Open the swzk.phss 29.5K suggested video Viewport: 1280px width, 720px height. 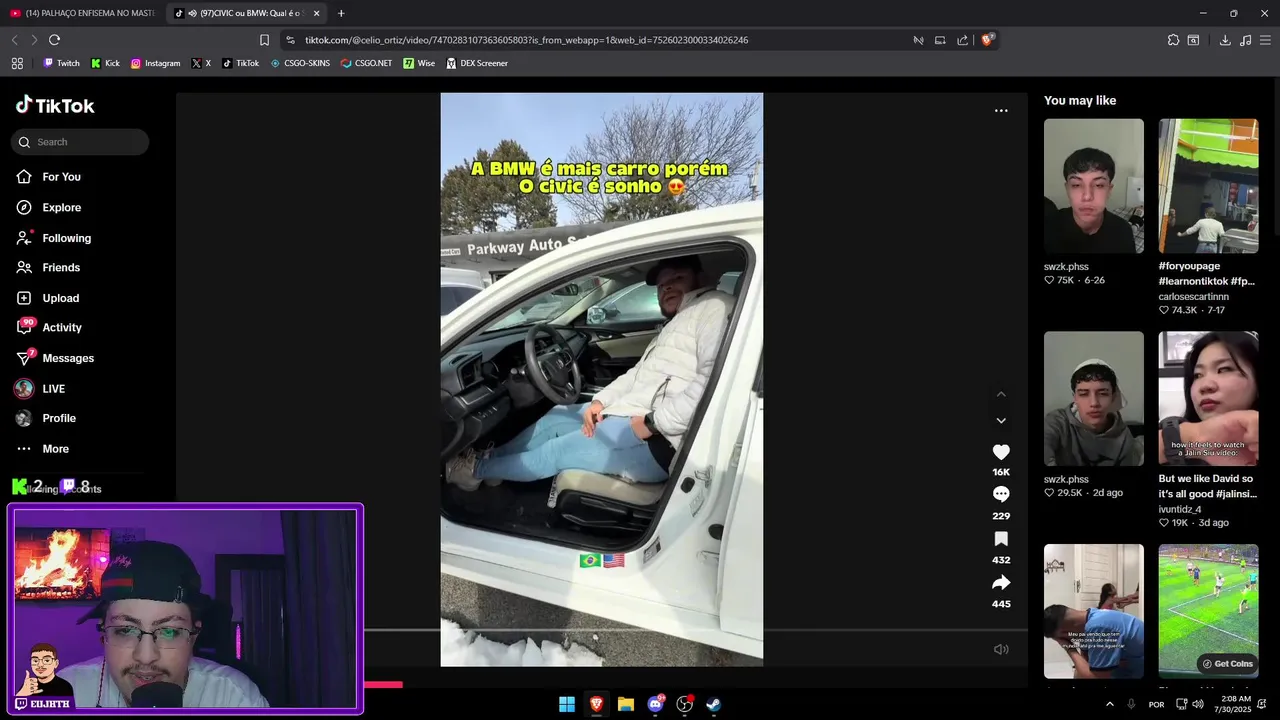1093,398
